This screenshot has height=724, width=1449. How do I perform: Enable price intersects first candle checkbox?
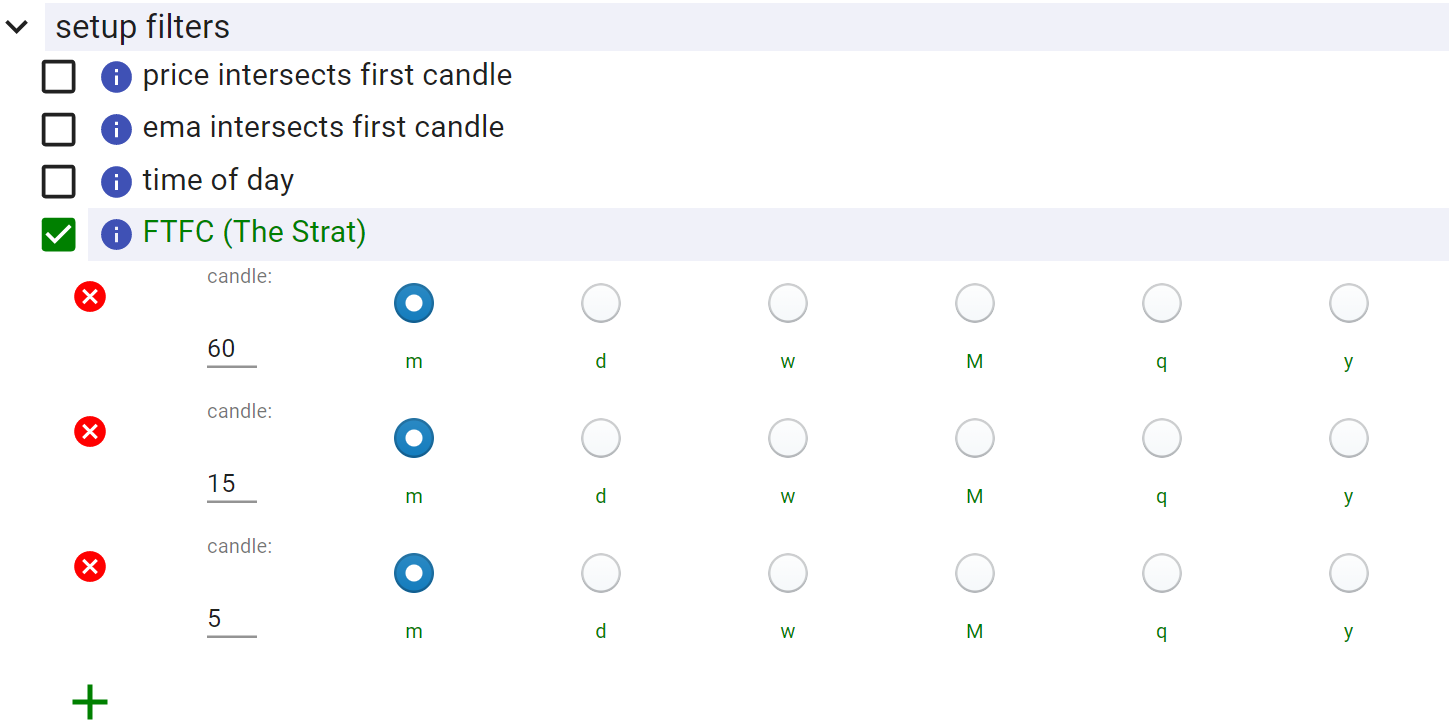(59, 77)
